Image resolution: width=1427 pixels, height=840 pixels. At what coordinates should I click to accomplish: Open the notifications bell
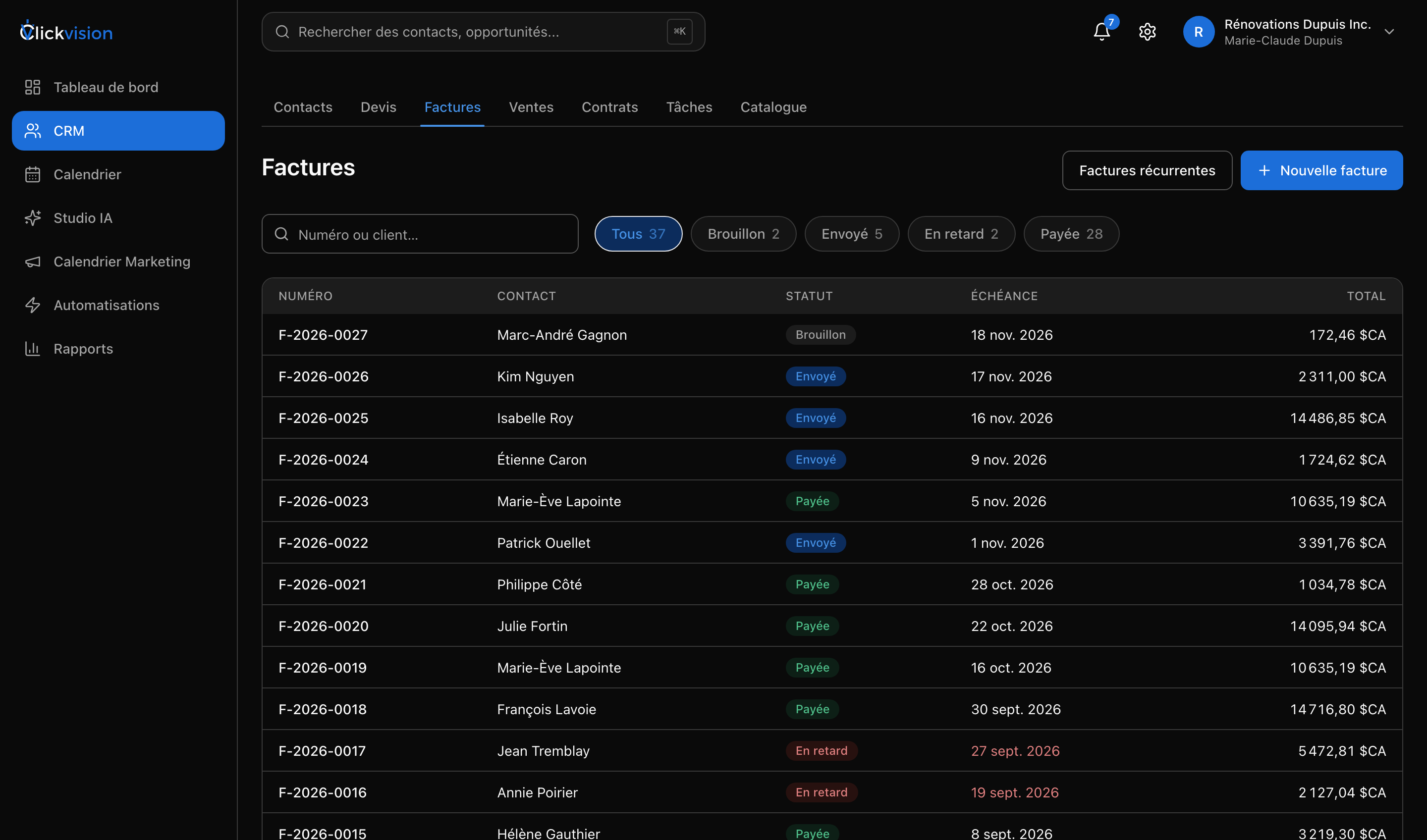pyautogui.click(x=1101, y=32)
